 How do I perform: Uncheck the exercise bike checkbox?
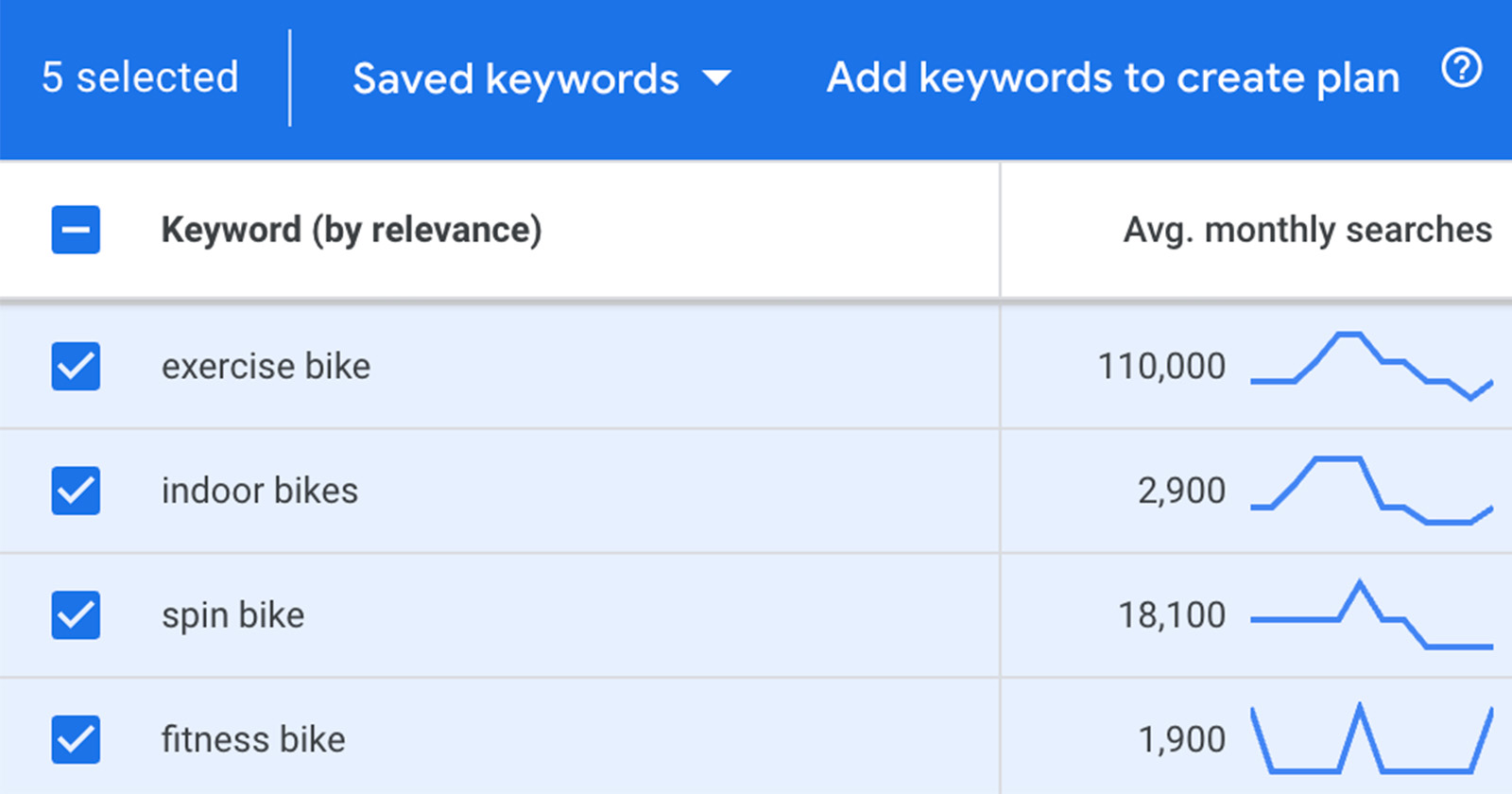(76, 366)
